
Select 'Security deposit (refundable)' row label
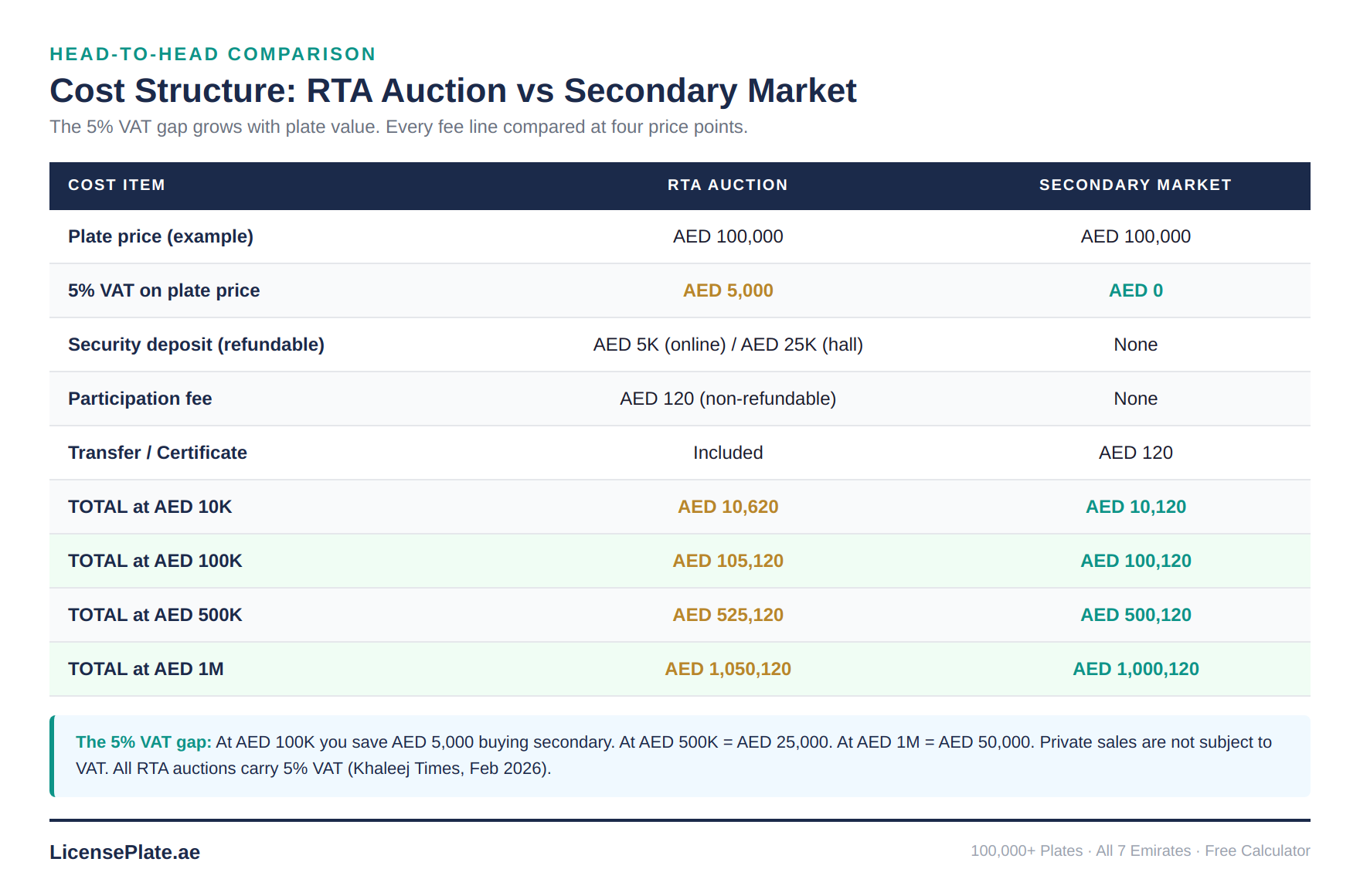coord(196,344)
